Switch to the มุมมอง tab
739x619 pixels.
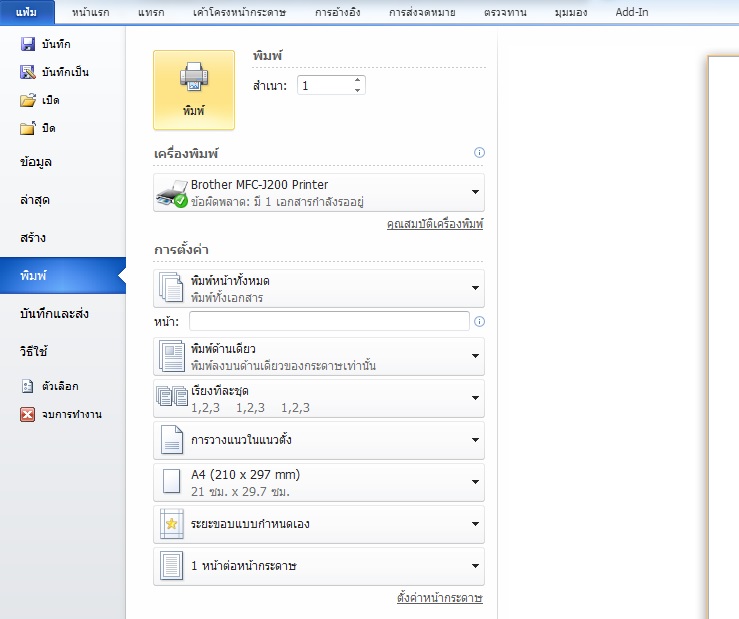pyautogui.click(x=571, y=12)
